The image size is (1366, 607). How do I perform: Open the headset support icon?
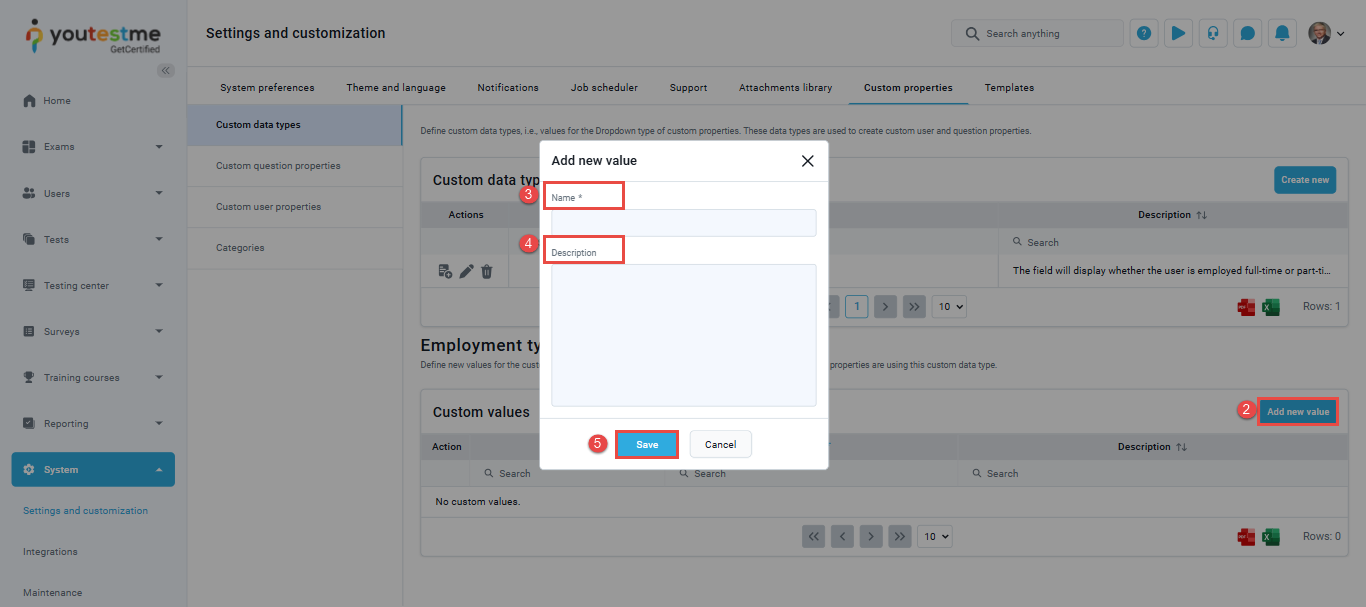[x=1213, y=33]
